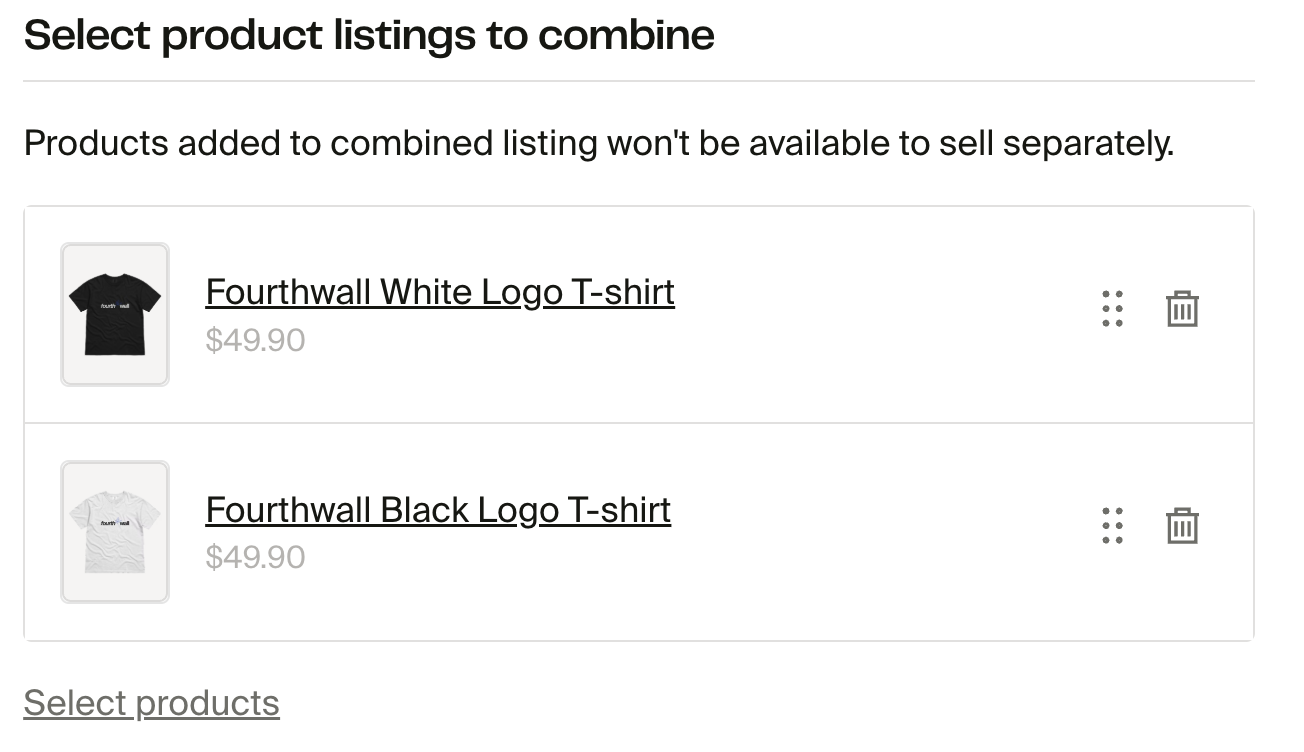Open the black t-shirt product thumbnail

pos(115,314)
